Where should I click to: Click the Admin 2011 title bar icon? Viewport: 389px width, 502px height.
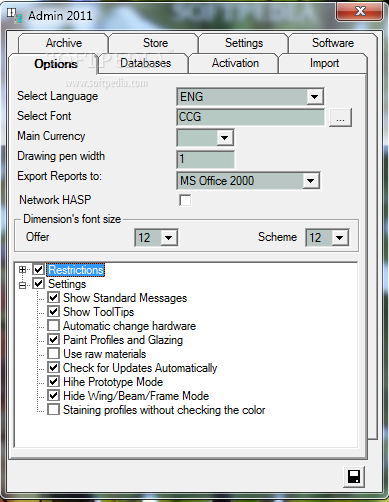(15, 16)
